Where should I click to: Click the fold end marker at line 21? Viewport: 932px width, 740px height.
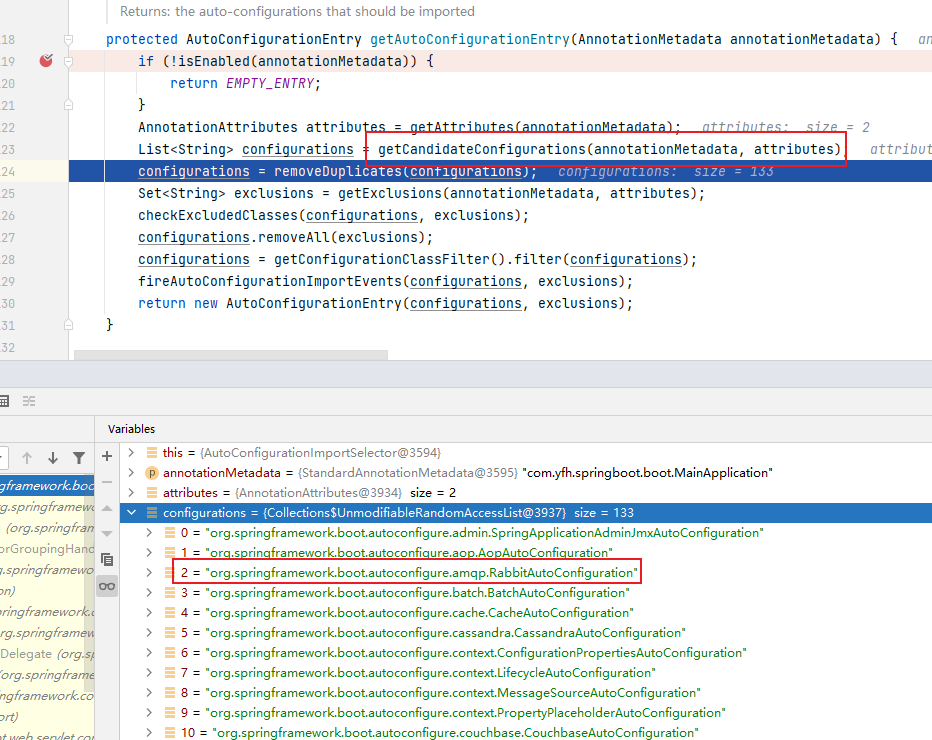tap(68, 105)
